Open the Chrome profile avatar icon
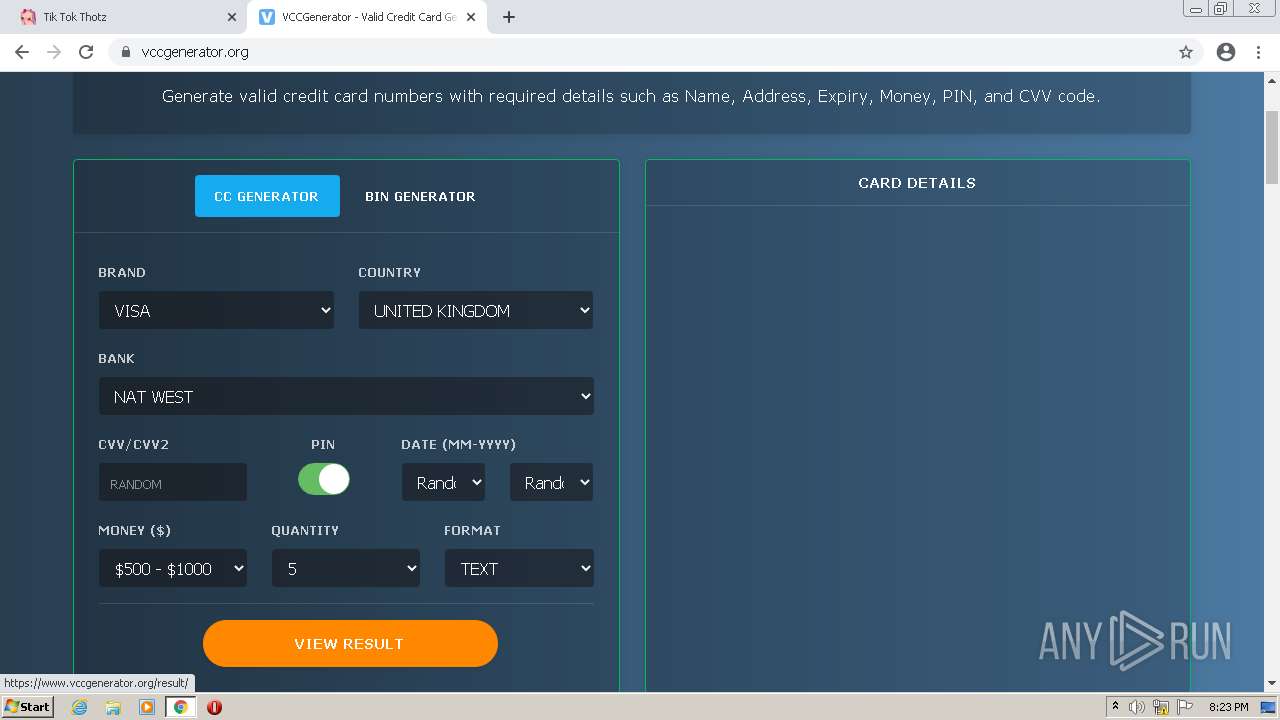1280x720 pixels. click(1226, 52)
